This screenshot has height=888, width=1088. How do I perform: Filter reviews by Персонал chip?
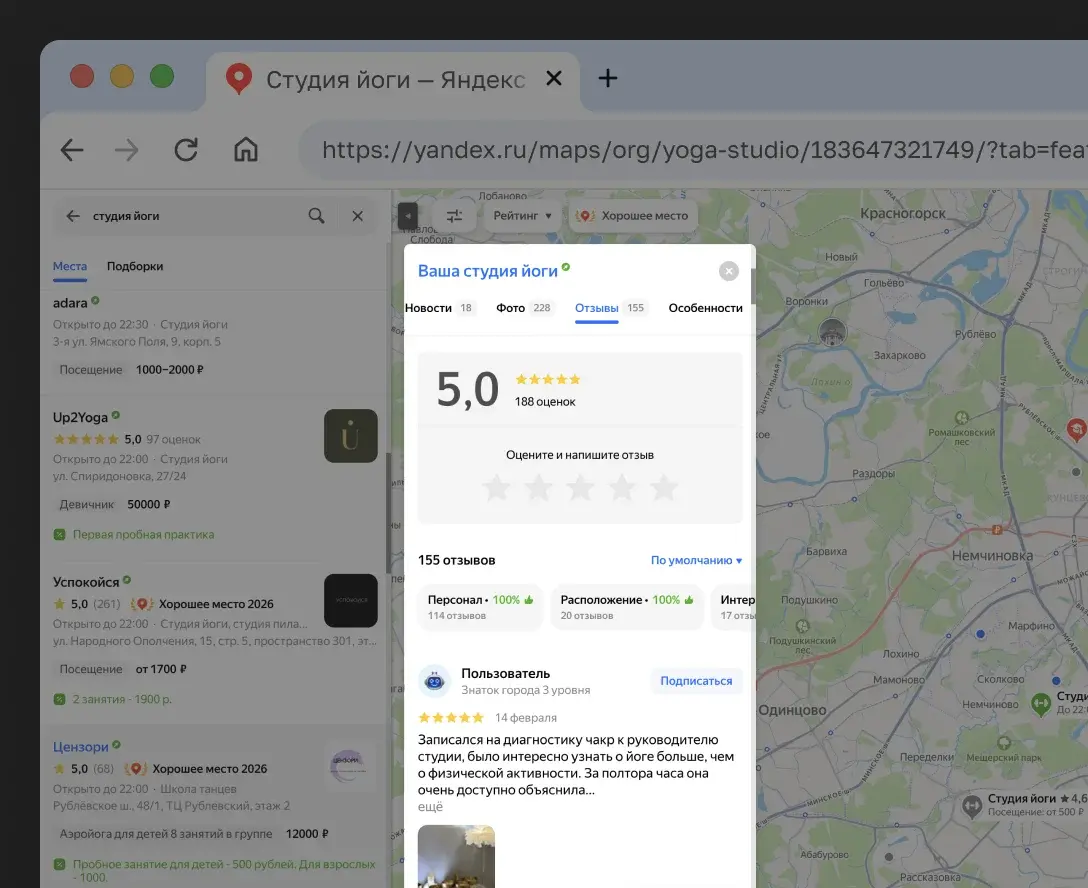coord(480,607)
